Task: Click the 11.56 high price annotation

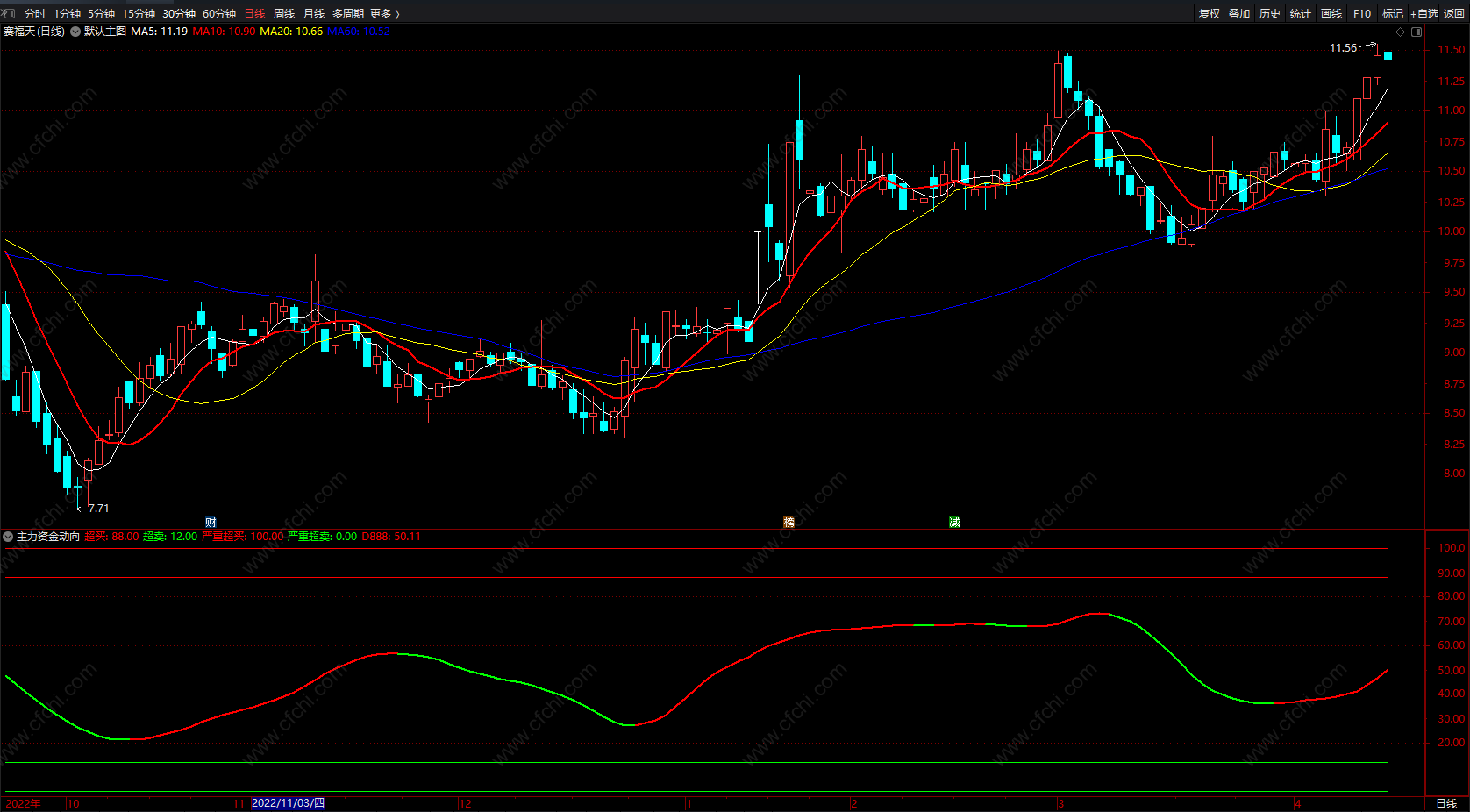Action: [1343, 48]
